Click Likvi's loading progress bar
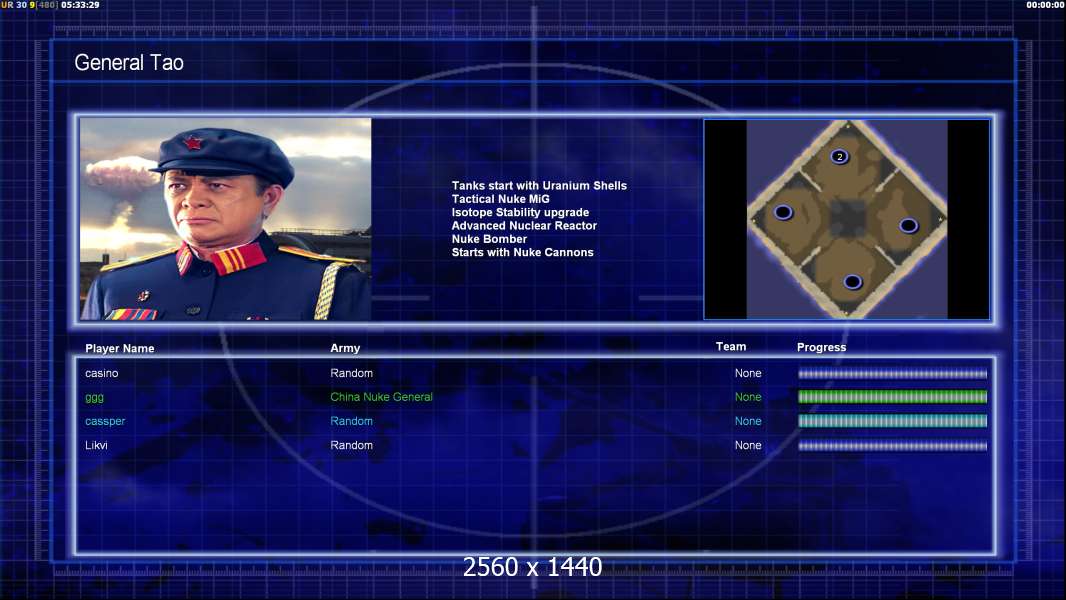This screenshot has height=600, width=1066. 892,446
